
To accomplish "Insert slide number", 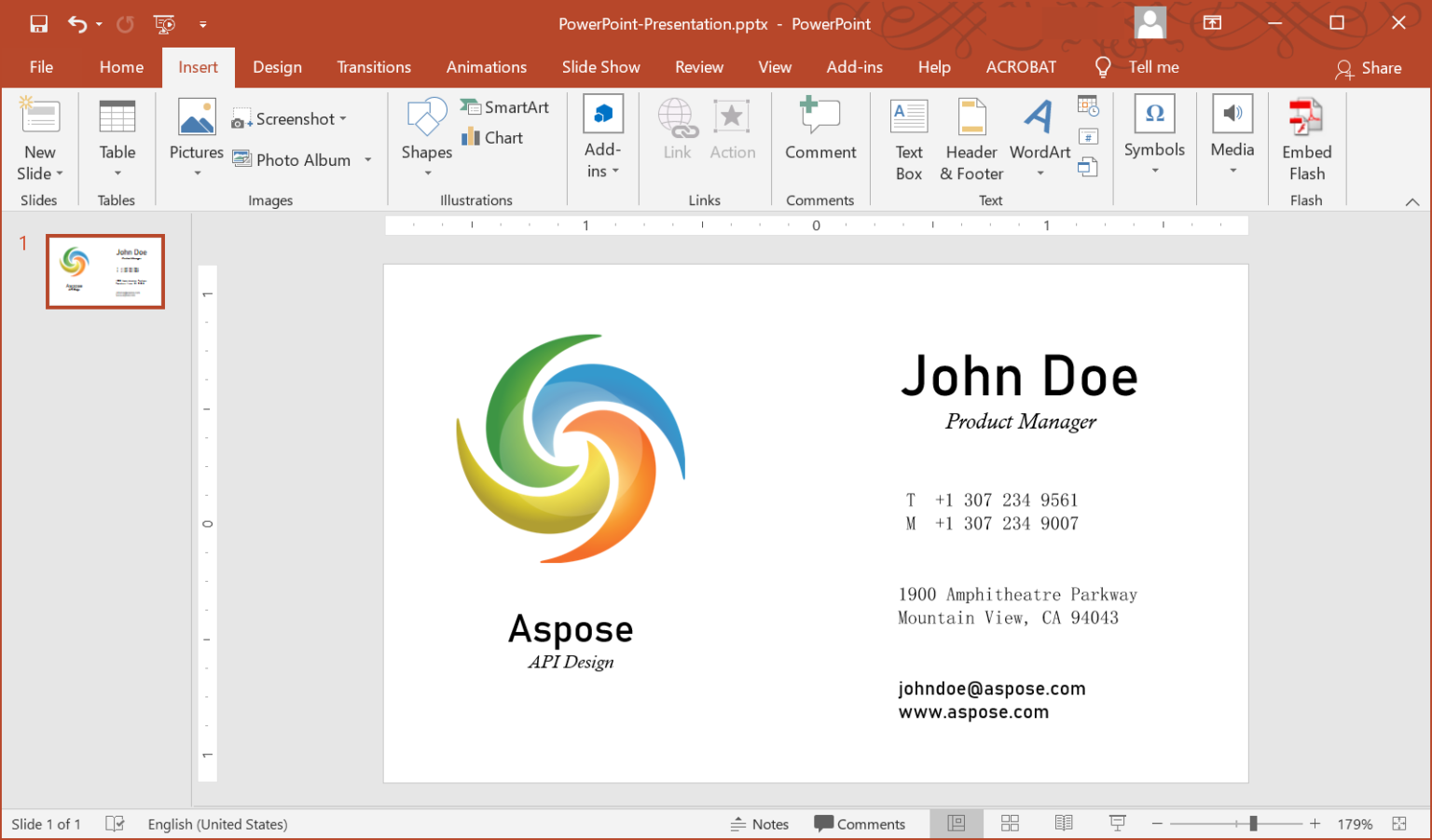I will pyautogui.click(x=1088, y=135).
